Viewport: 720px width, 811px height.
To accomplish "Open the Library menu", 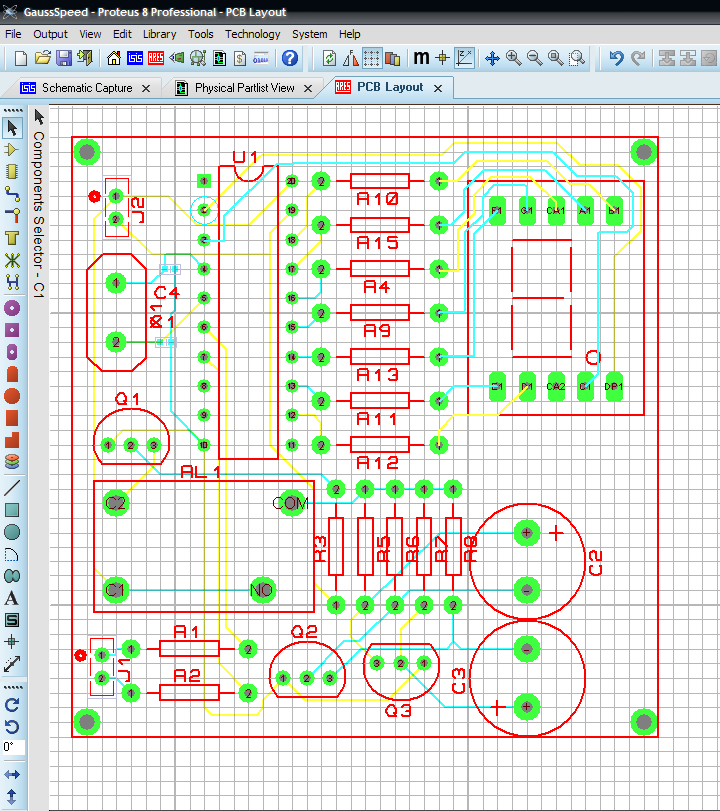I will point(159,34).
